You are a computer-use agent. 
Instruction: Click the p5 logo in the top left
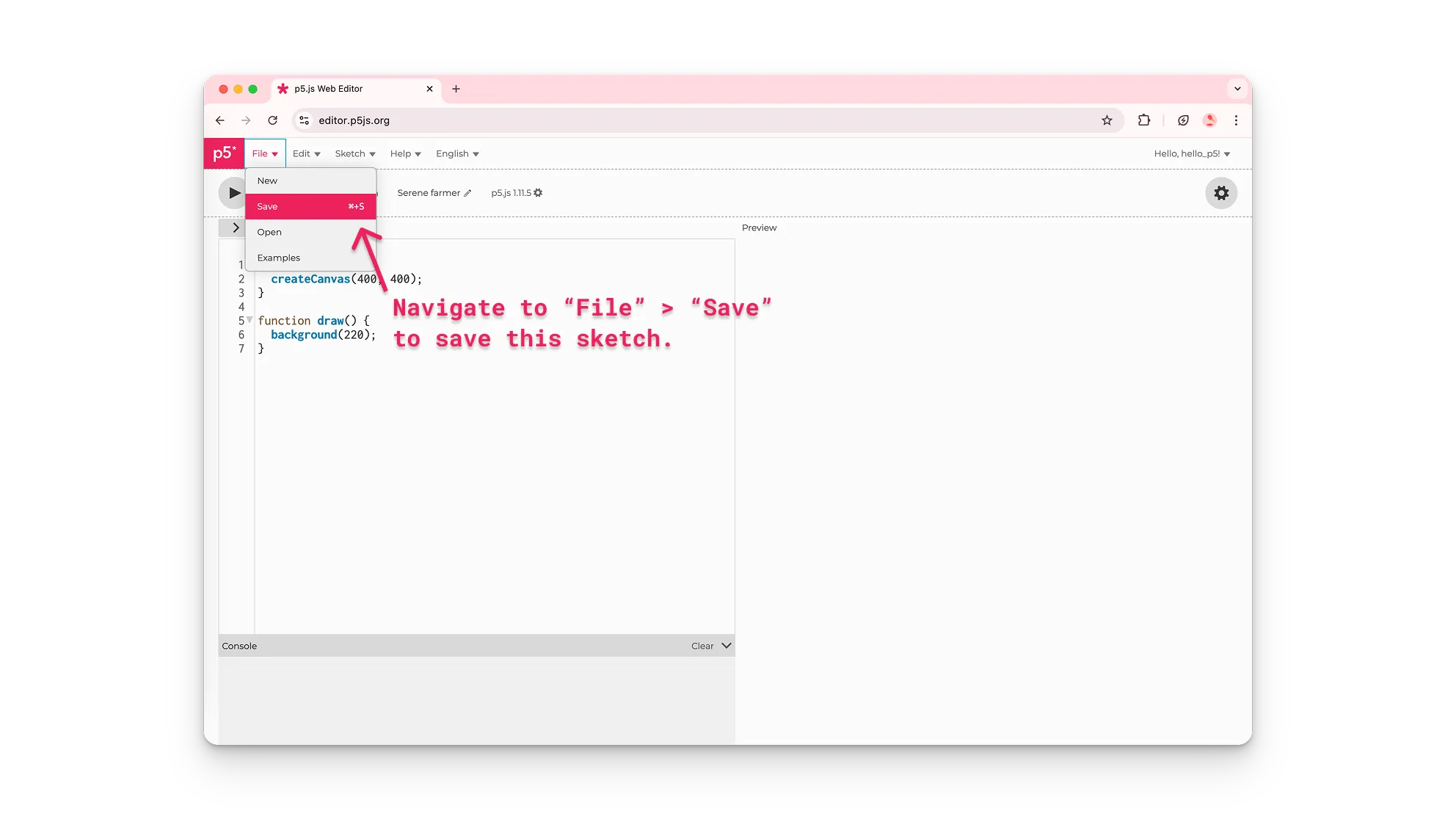pyautogui.click(x=224, y=153)
